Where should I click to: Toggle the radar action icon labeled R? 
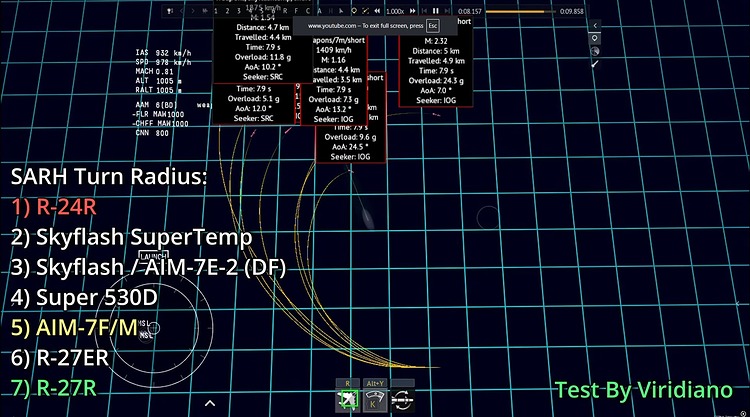[347, 397]
